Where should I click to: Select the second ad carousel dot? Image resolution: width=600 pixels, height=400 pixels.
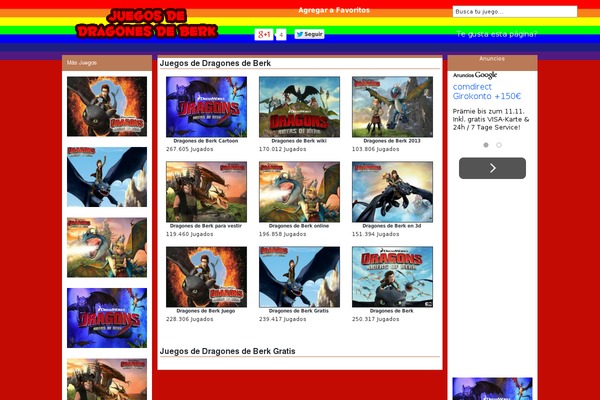(499, 145)
